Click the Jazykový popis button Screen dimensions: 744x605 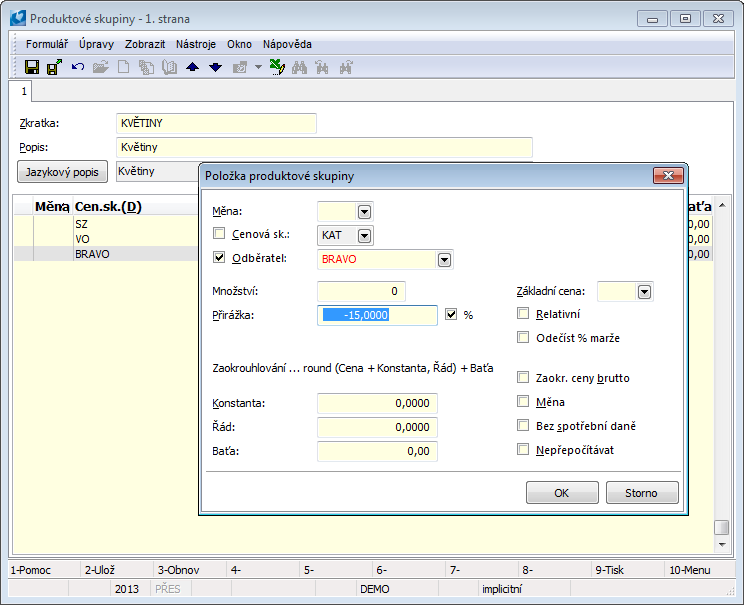tap(63, 171)
